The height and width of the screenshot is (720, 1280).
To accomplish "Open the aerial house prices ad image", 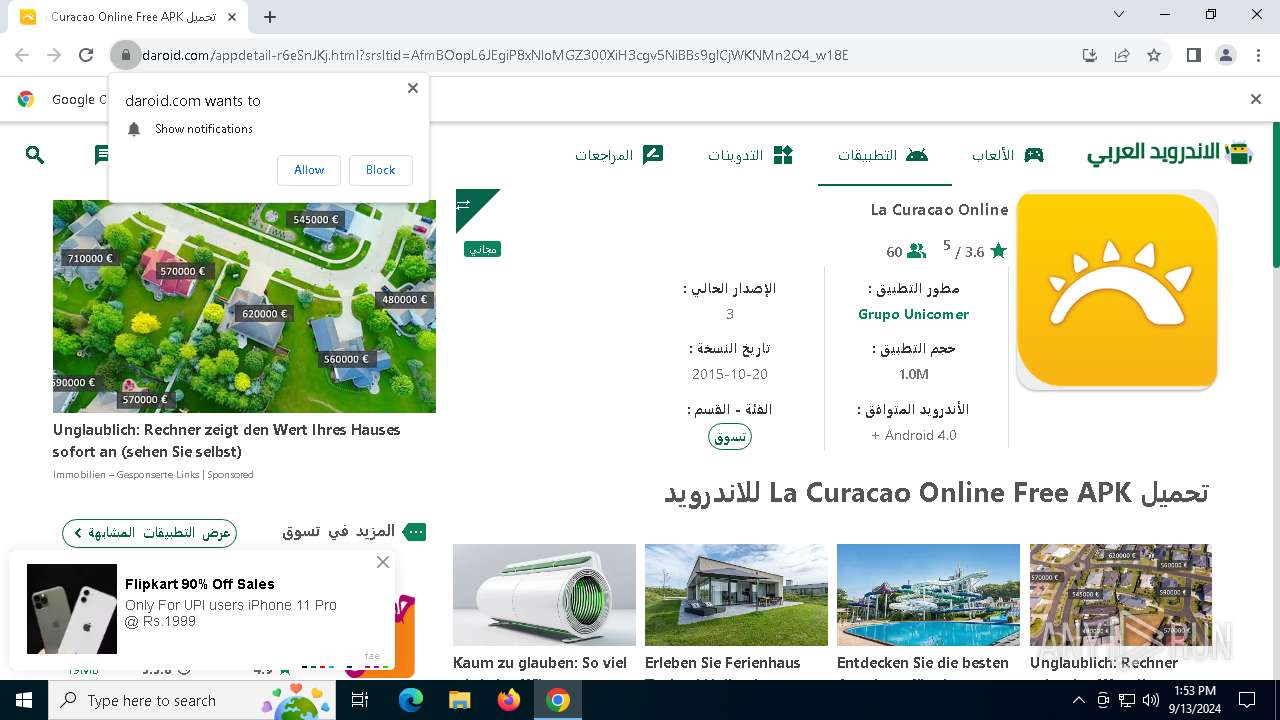I will [244, 306].
